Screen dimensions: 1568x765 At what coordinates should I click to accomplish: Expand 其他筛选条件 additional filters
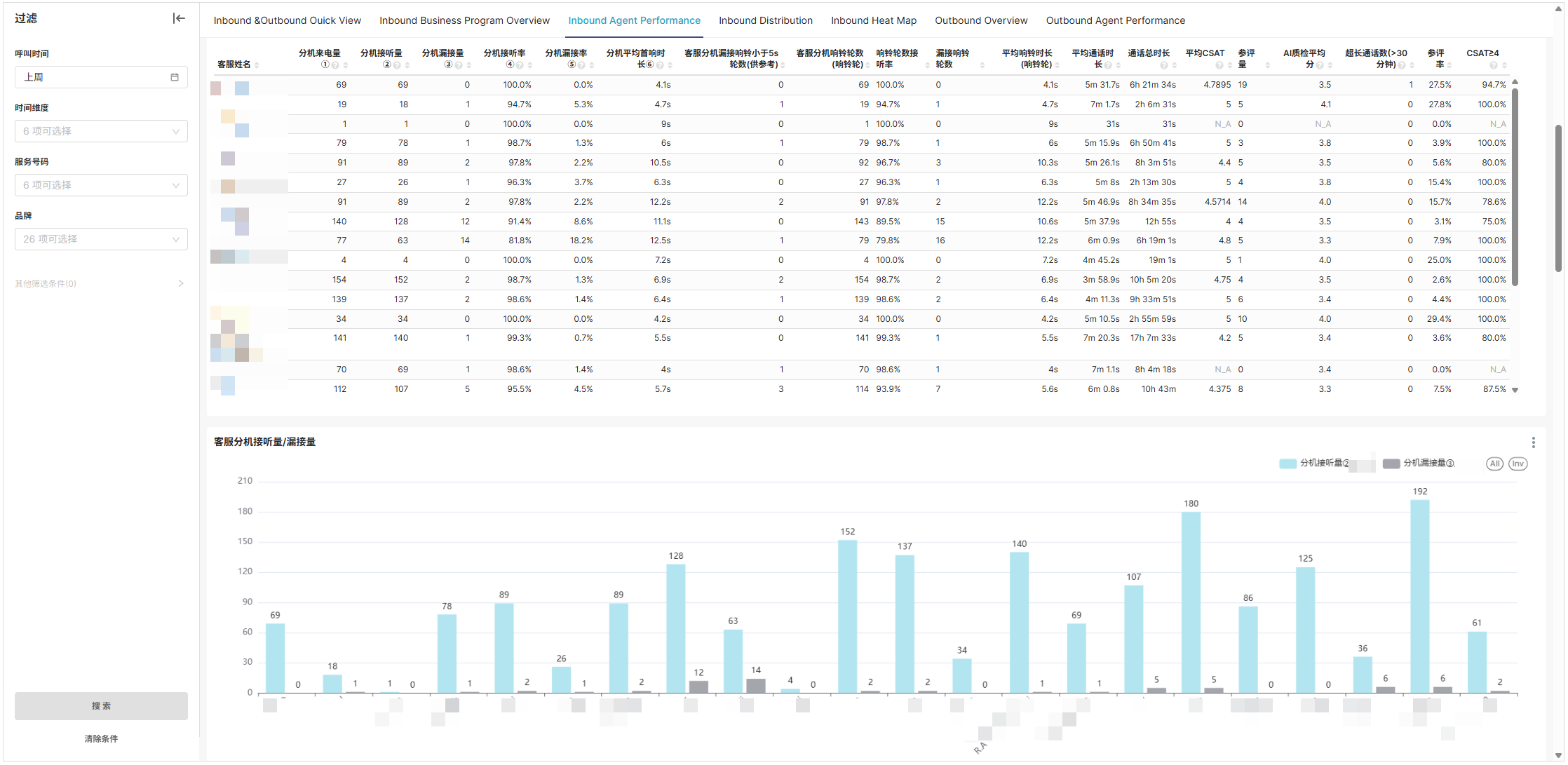[100, 284]
